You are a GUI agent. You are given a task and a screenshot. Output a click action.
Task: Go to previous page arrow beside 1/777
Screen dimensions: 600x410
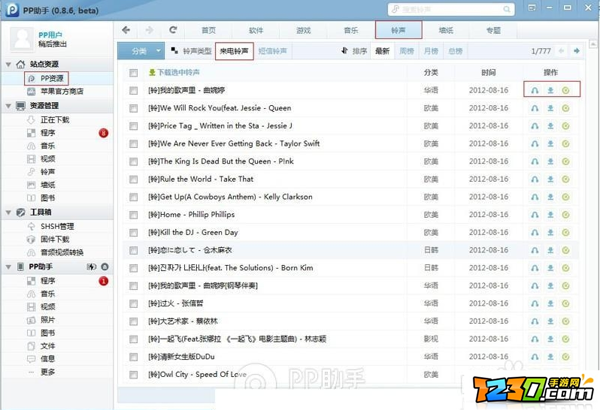tap(561, 51)
